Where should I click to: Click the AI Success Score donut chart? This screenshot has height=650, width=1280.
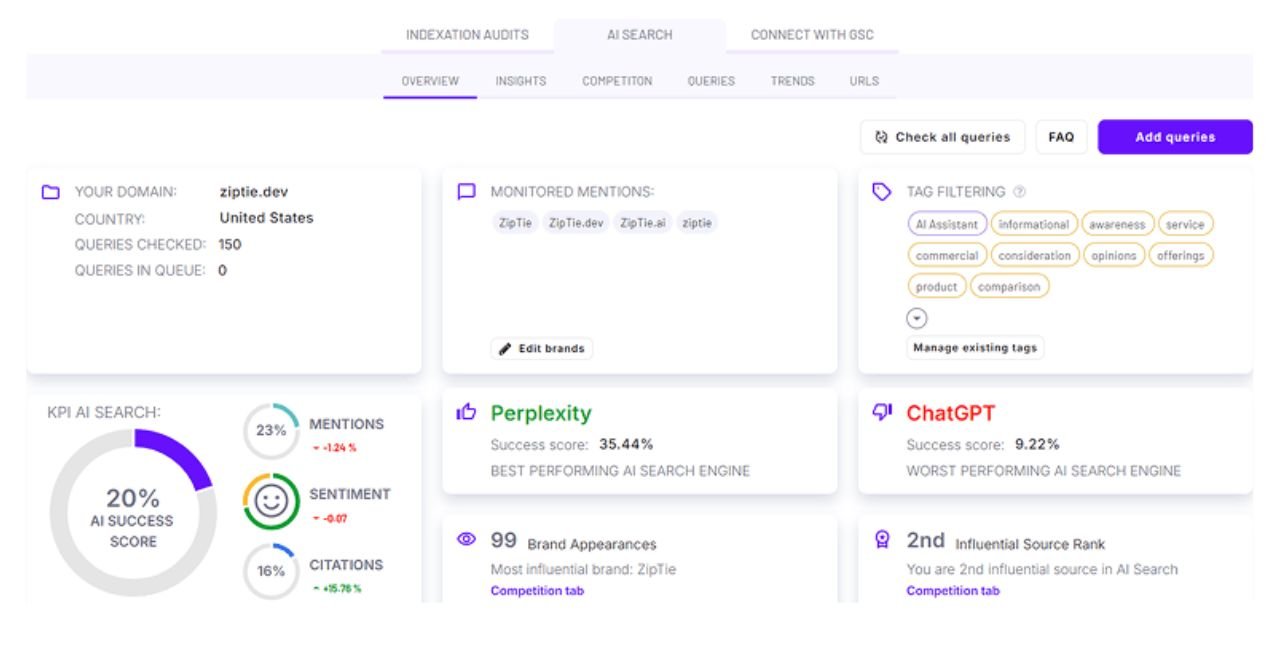coord(133,515)
